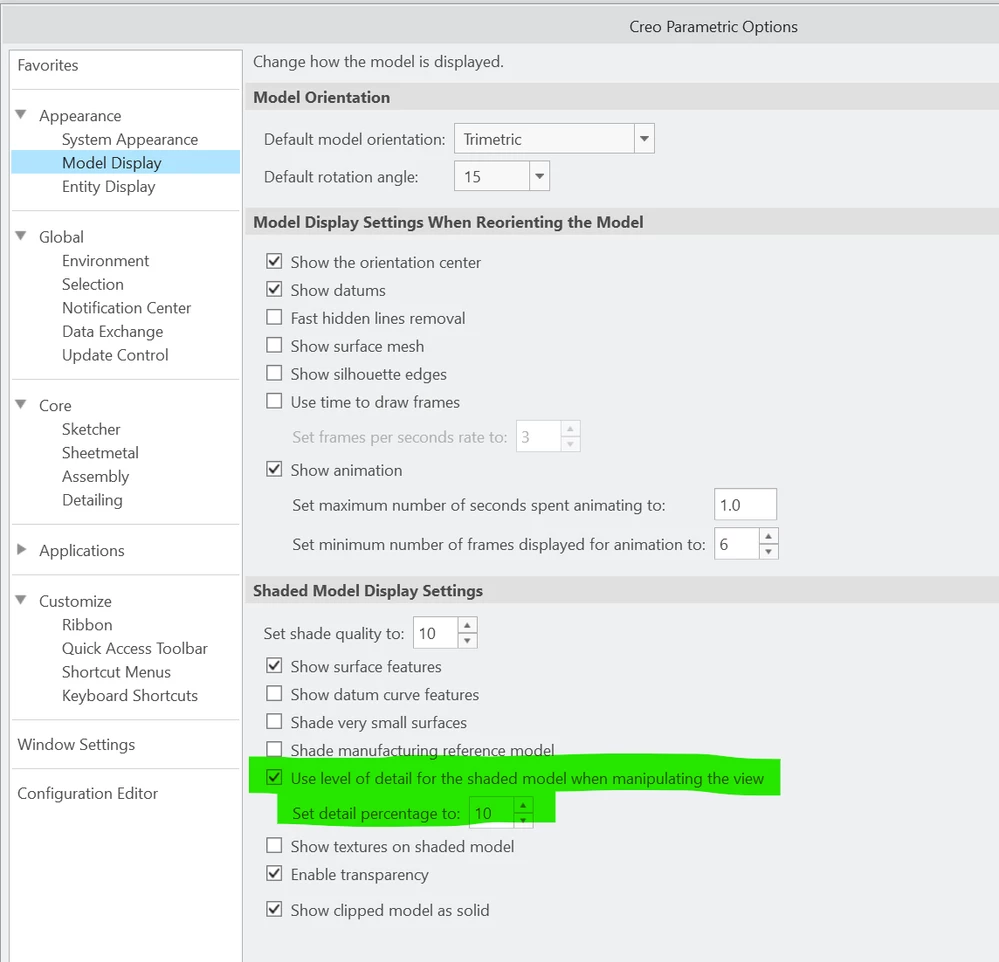Uncheck Show the orientation center
999x962 pixels.
[x=274, y=261]
